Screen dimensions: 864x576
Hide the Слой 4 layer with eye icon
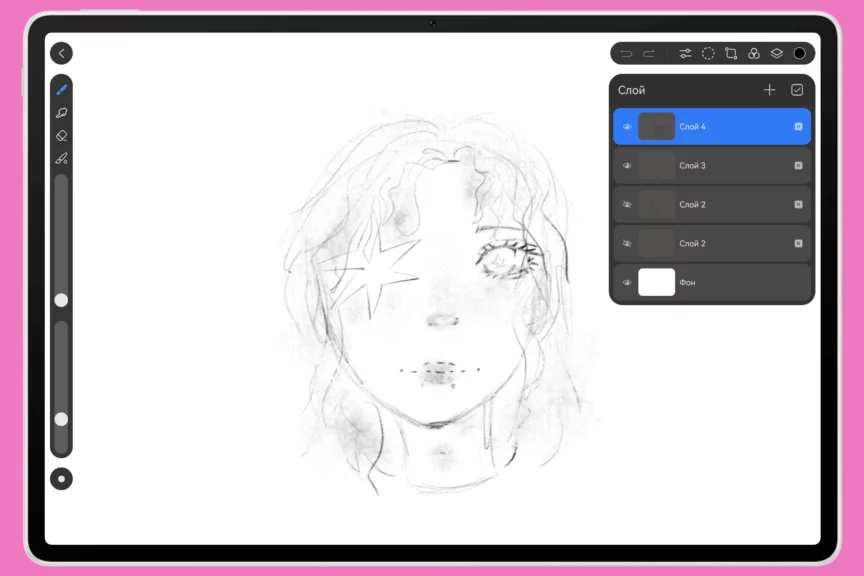627,127
